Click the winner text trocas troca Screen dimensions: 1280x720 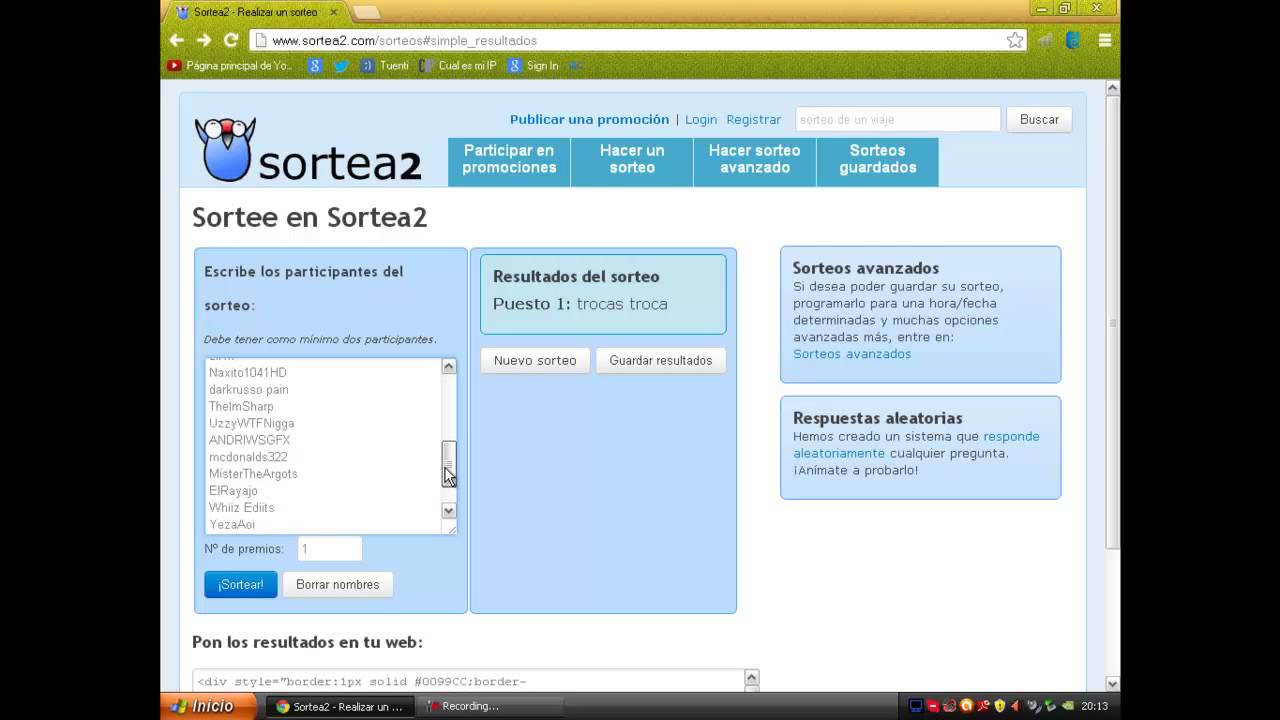point(622,304)
